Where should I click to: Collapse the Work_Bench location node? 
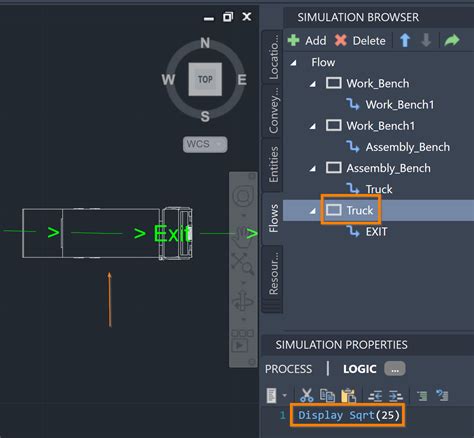click(x=312, y=84)
